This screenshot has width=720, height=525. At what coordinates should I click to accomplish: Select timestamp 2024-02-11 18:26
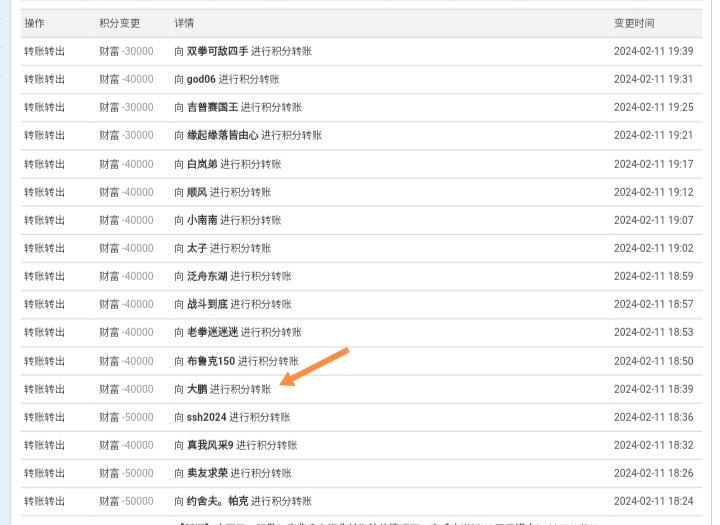pyautogui.click(x=653, y=473)
